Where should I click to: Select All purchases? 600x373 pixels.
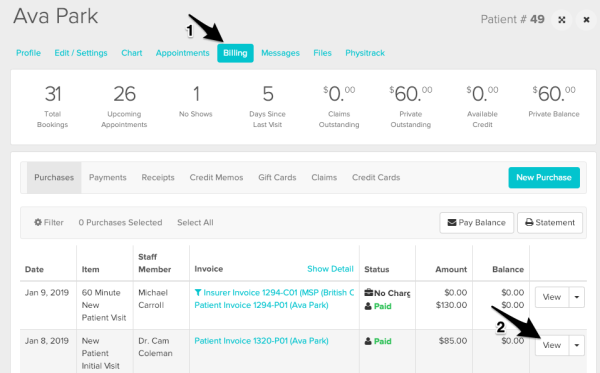pos(195,223)
